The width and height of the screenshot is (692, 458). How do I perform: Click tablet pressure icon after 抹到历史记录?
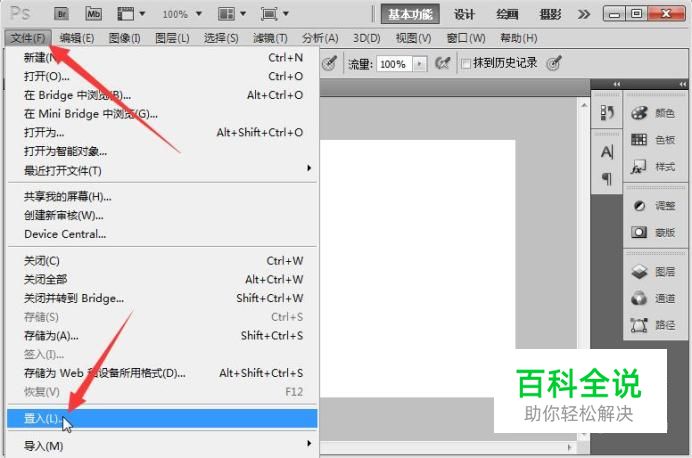(554, 64)
